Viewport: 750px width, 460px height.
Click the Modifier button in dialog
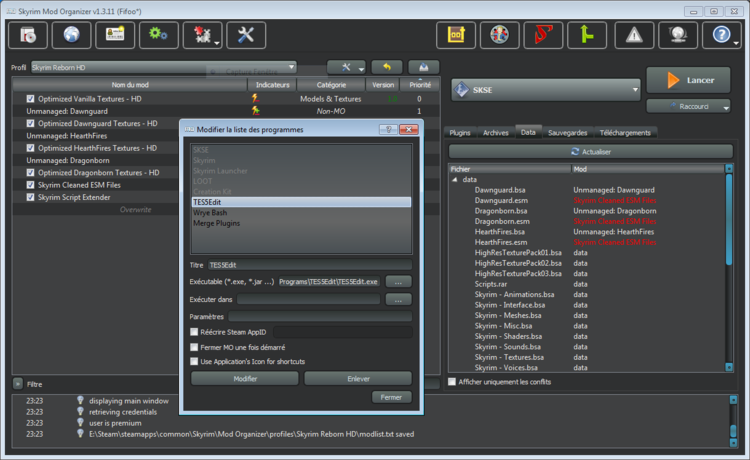(x=245, y=378)
